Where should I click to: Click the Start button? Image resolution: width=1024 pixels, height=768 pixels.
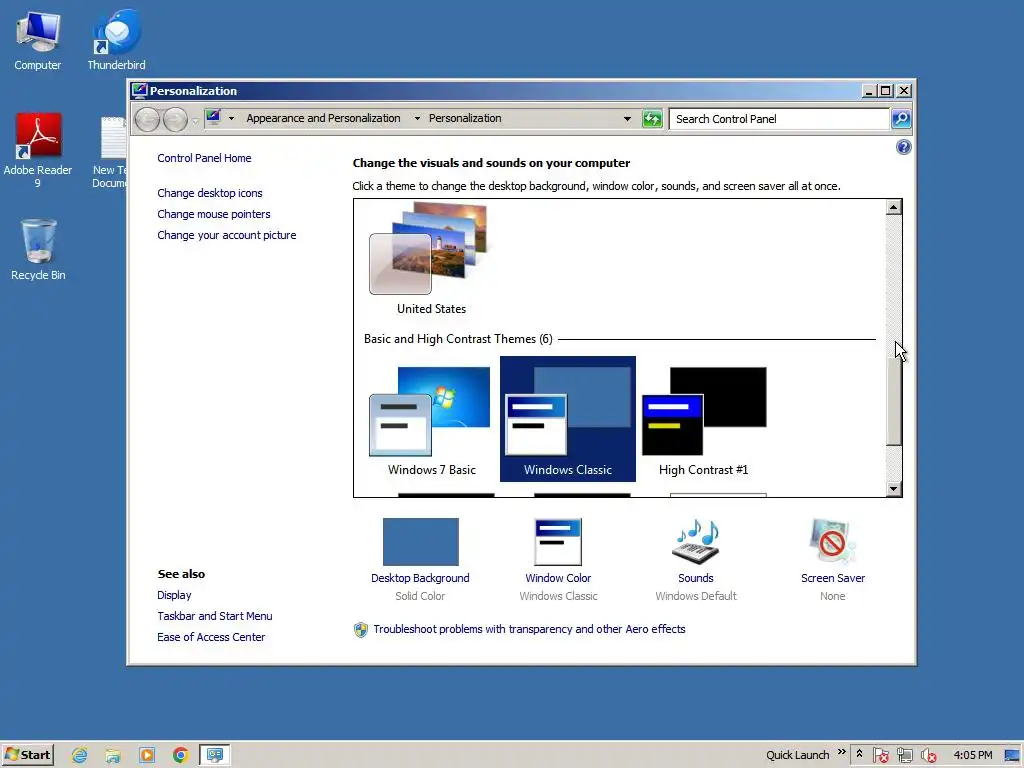tap(27, 755)
